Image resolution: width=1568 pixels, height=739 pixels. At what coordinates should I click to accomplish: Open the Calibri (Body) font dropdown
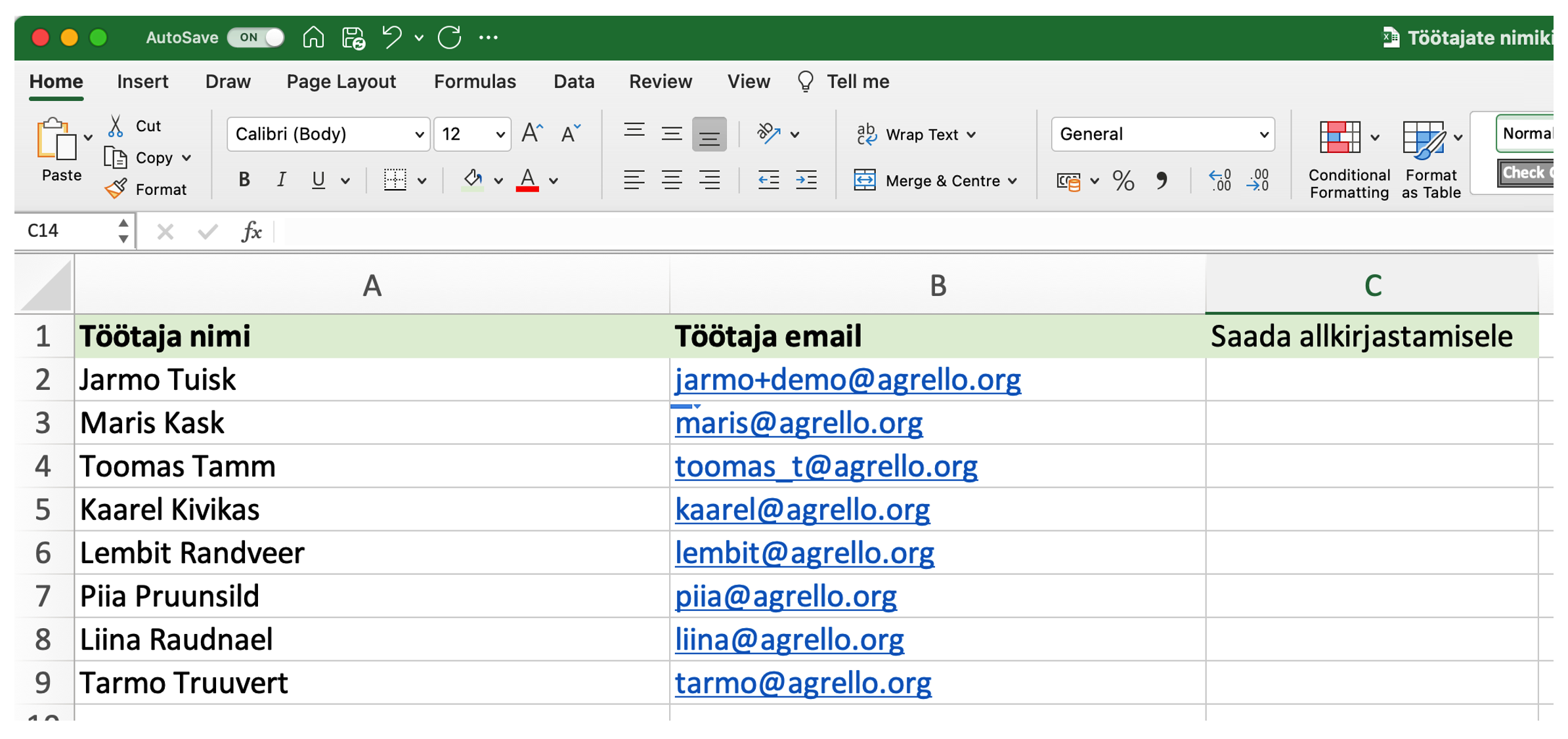(x=418, y=135)
